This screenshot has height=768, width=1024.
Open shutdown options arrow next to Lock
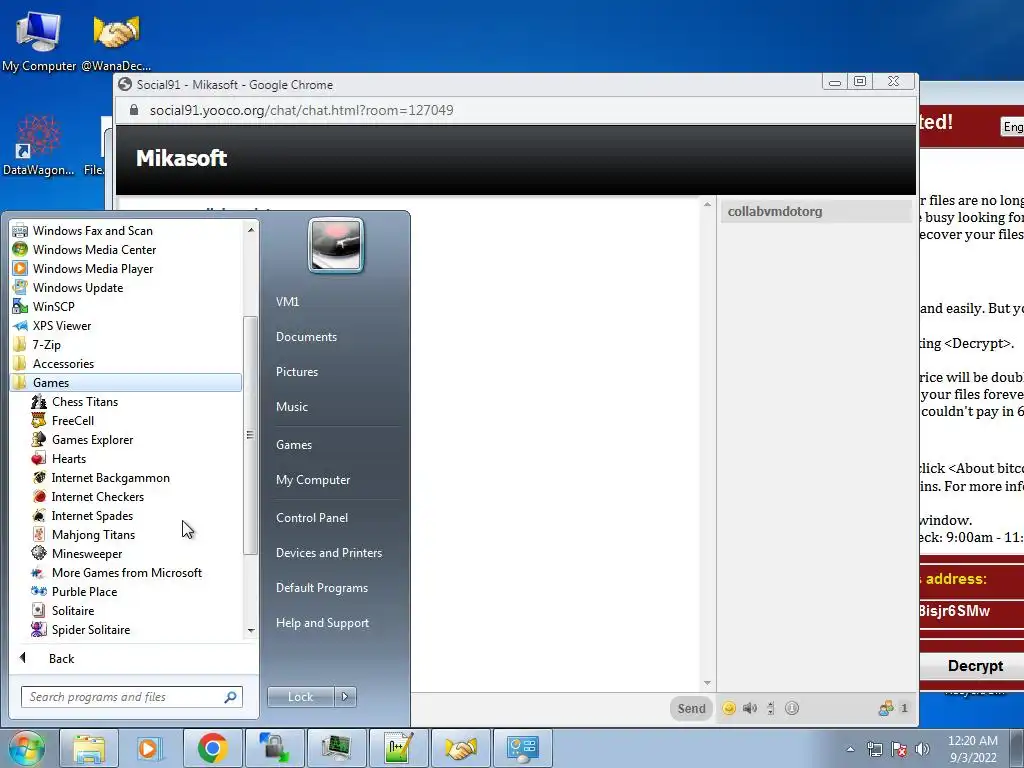[x=345, y=697]
